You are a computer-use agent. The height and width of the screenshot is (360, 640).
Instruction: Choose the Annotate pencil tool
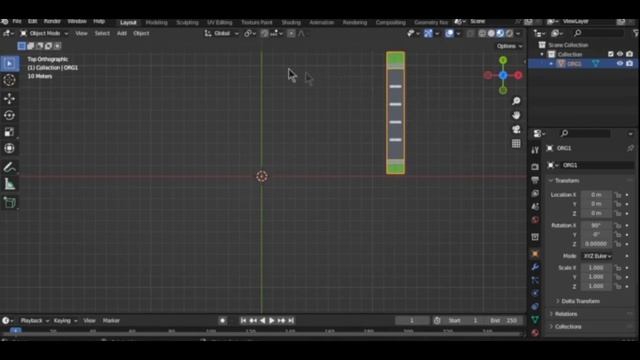click(9, 167)
